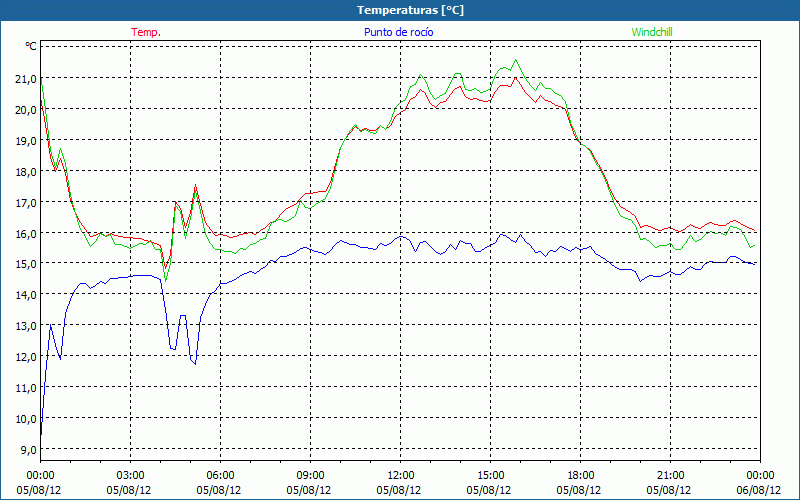800x500 pixels.
Task: Select the green Windchill legend label
Action: click(x=652, y=32)
